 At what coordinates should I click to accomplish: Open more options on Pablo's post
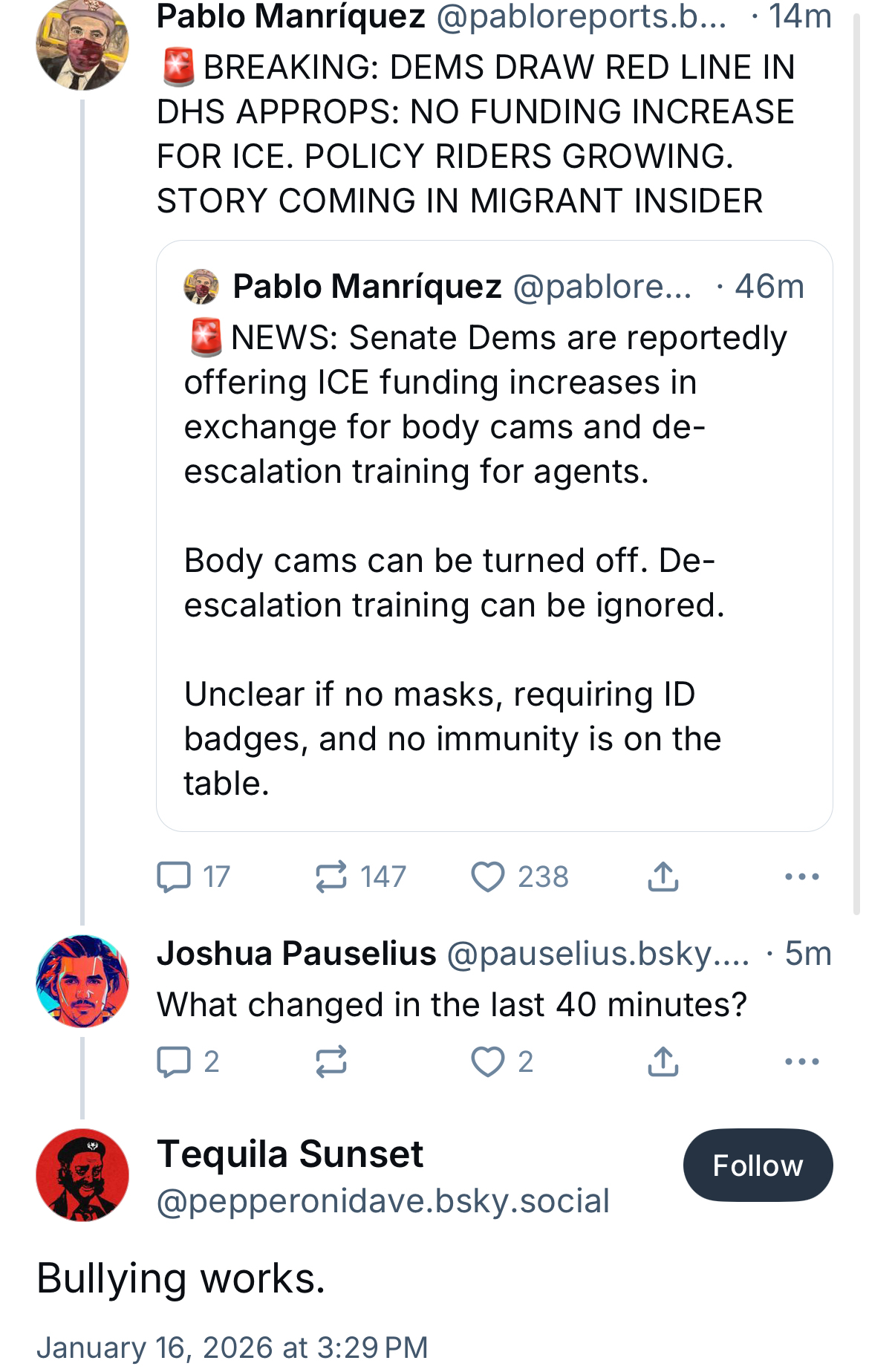click(801, 877)
